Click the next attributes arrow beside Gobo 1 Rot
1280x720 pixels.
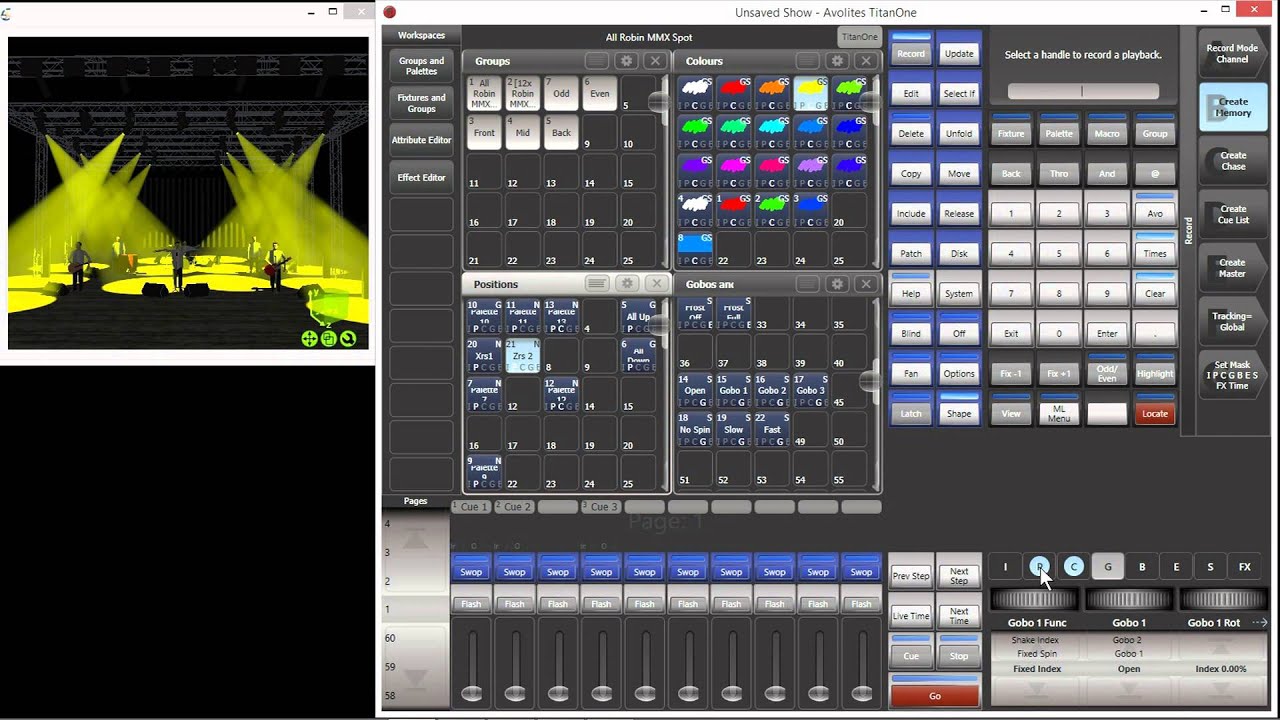coord(1260,622)
